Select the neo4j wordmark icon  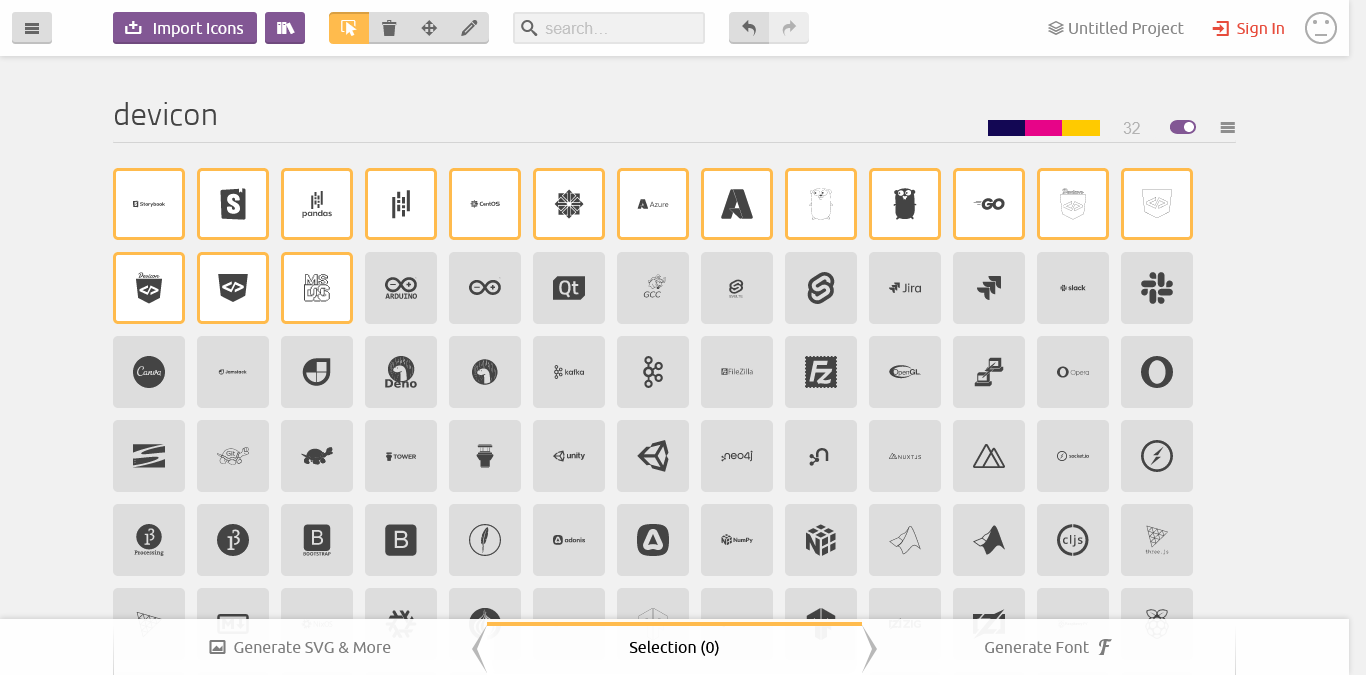point(737,456)
